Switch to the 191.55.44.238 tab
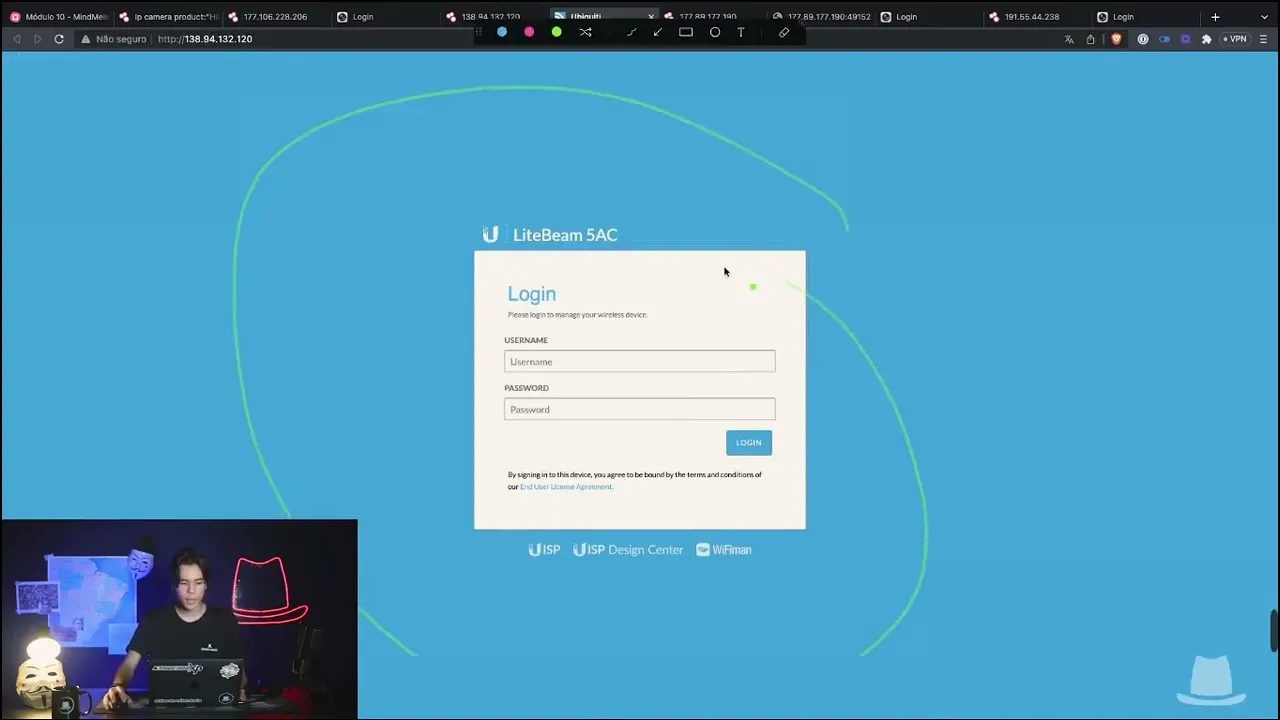This screenshot has height=720, width=1280. (1036, 17)
